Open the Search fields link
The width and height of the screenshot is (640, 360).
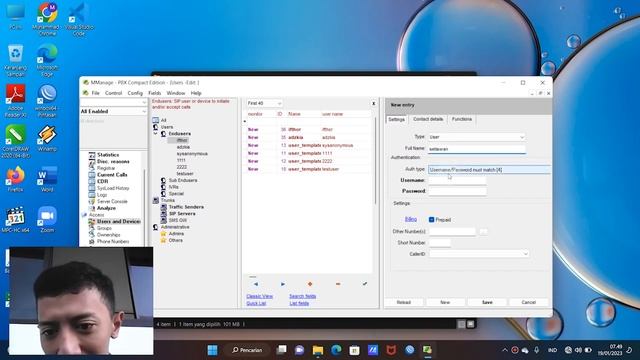(302, 296)
